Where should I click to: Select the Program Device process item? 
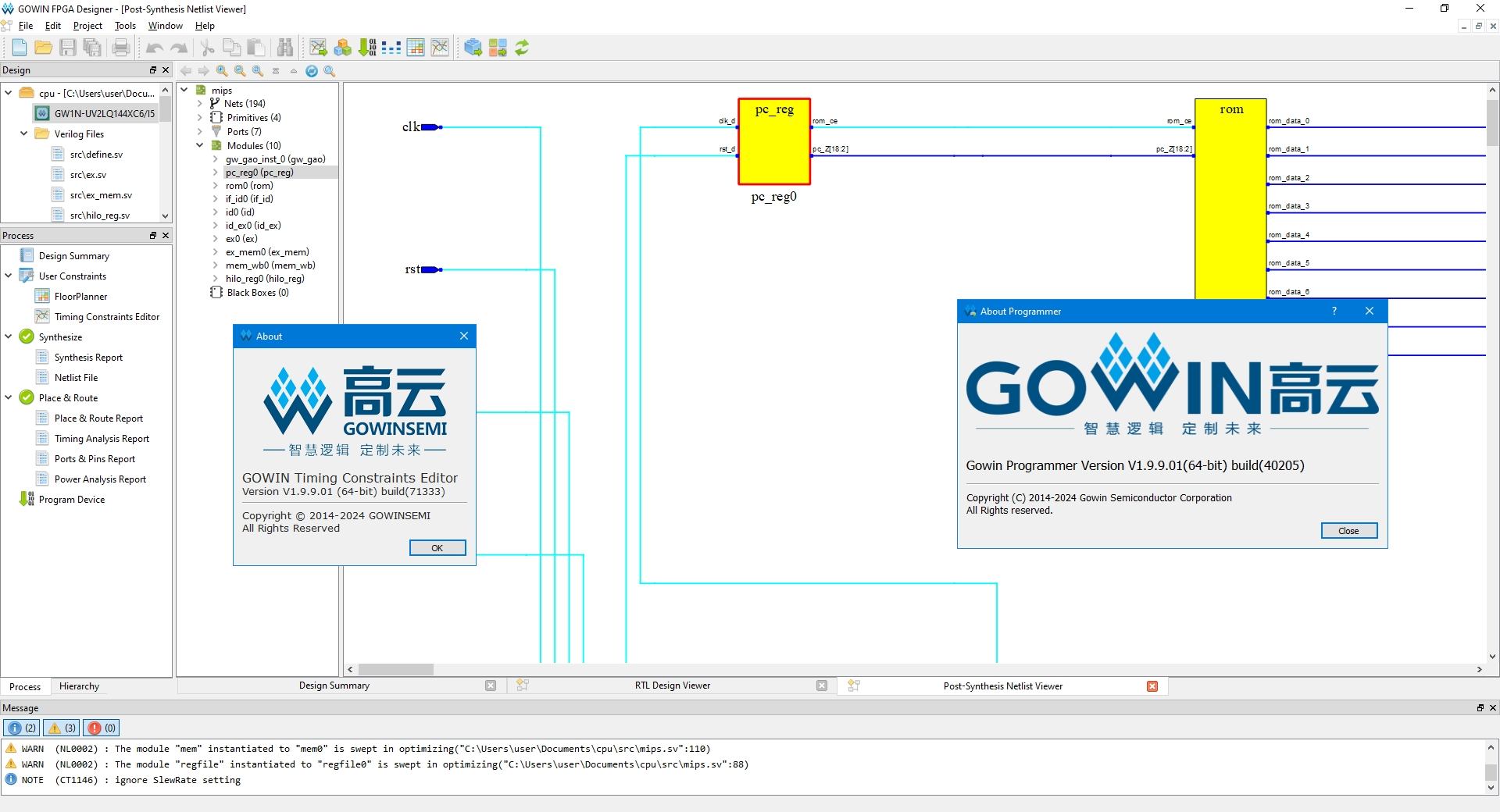pyautogui.click(x=72, y=500)
